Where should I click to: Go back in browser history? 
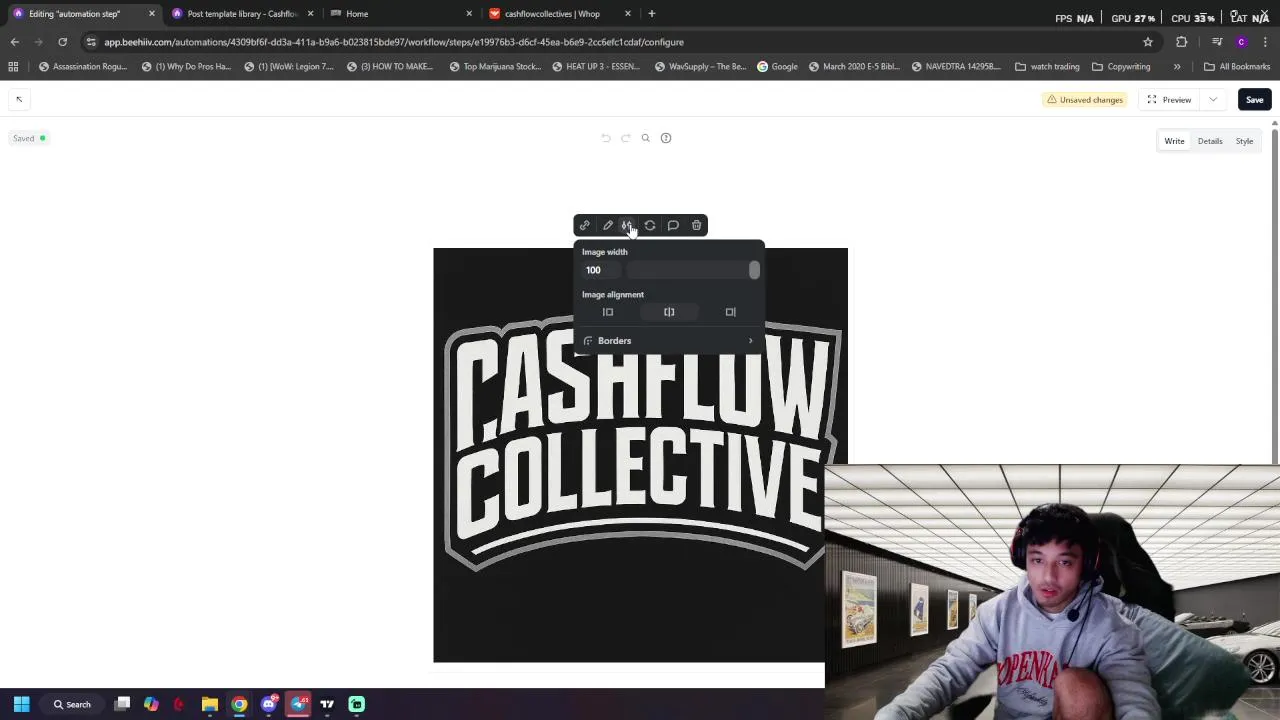(14, 42)
